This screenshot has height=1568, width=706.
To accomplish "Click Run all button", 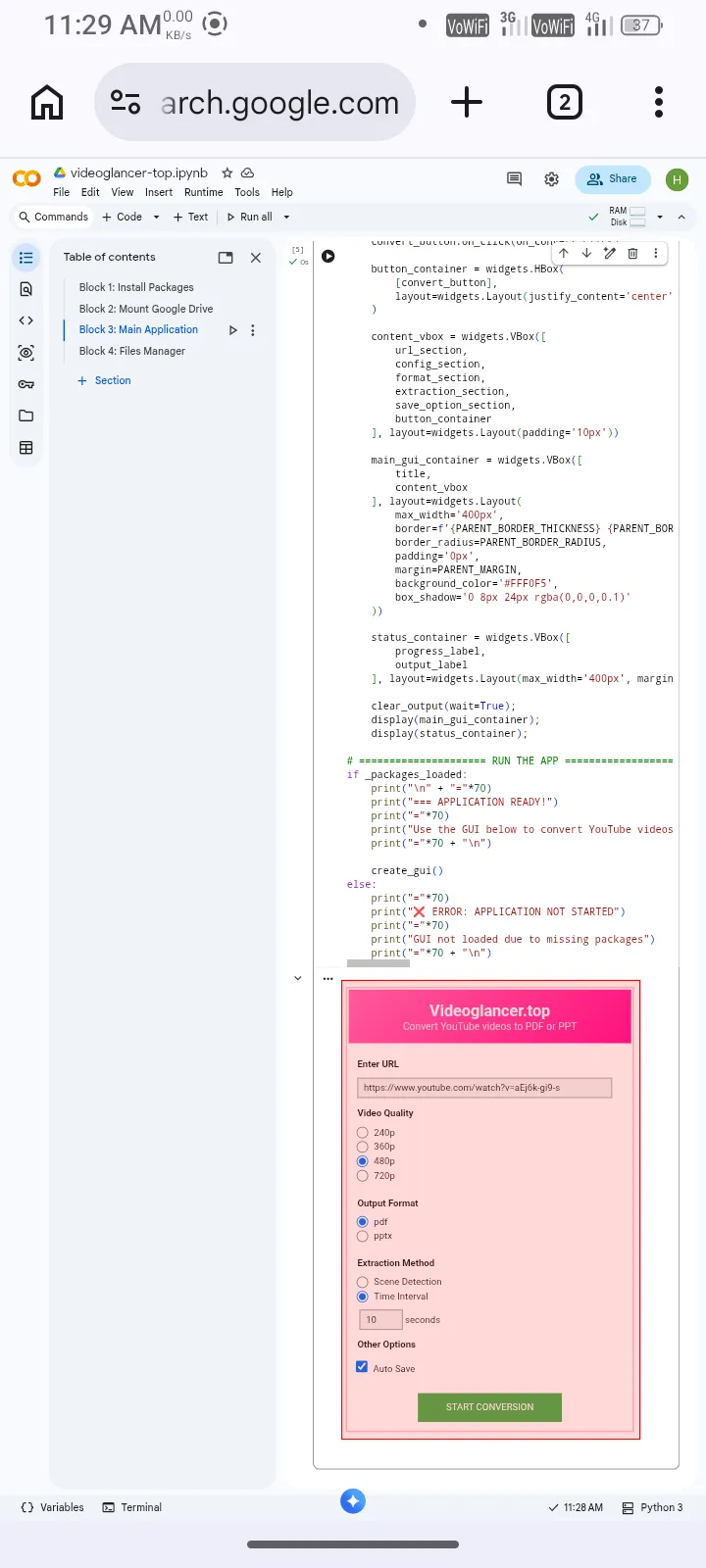I will (x=249, y=218).
